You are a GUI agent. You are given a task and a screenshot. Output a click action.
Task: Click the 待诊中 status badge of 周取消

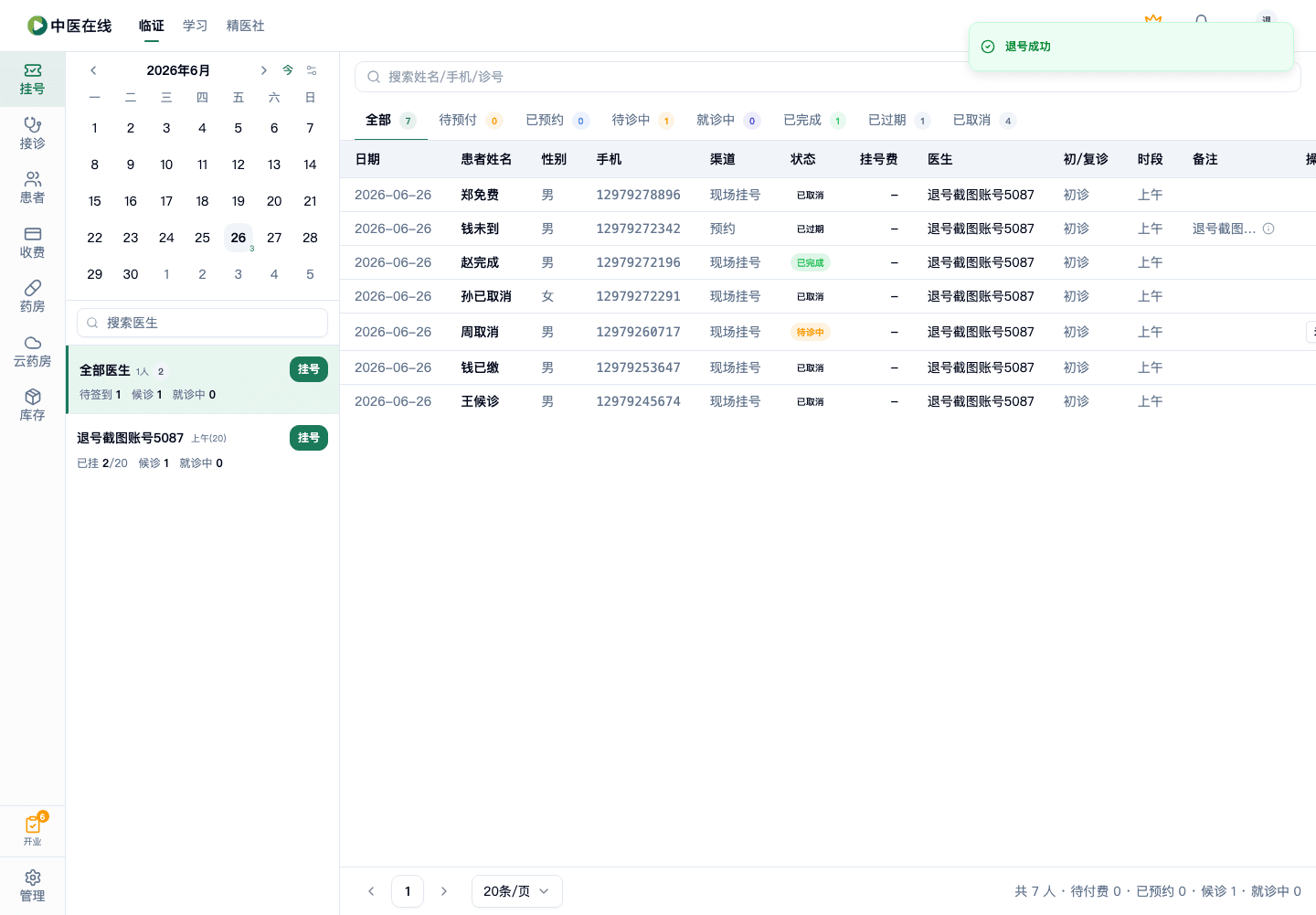[811, 332]
